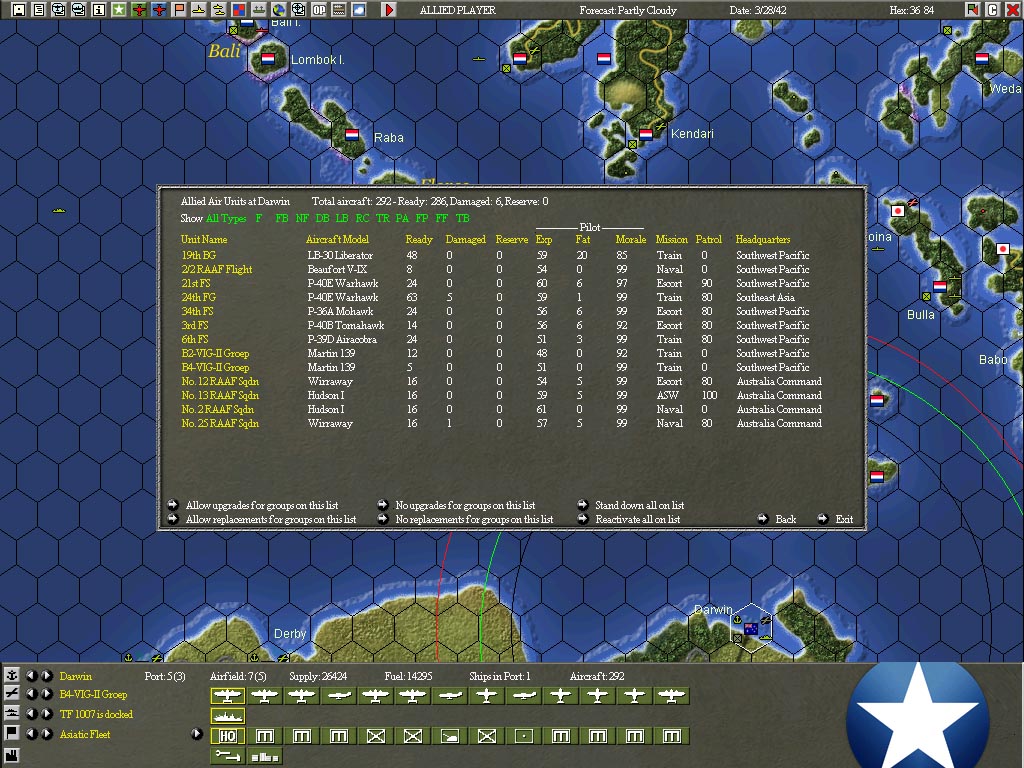This screenshot has height=768, width=1024.
Task: Click the flags icon at top right
Action: click(x=973, y=9)
